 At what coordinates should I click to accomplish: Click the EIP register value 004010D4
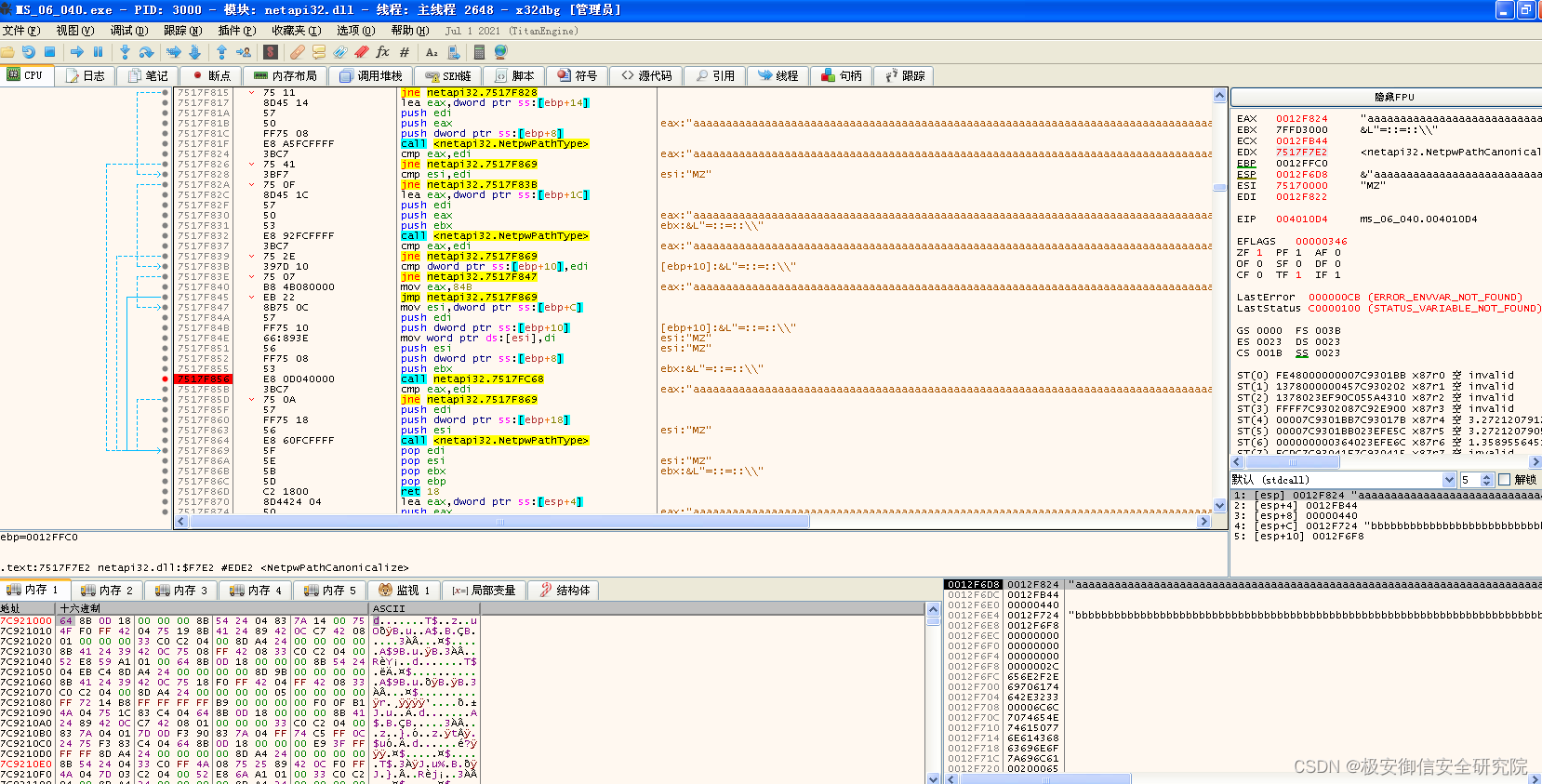pos(1302,219)
